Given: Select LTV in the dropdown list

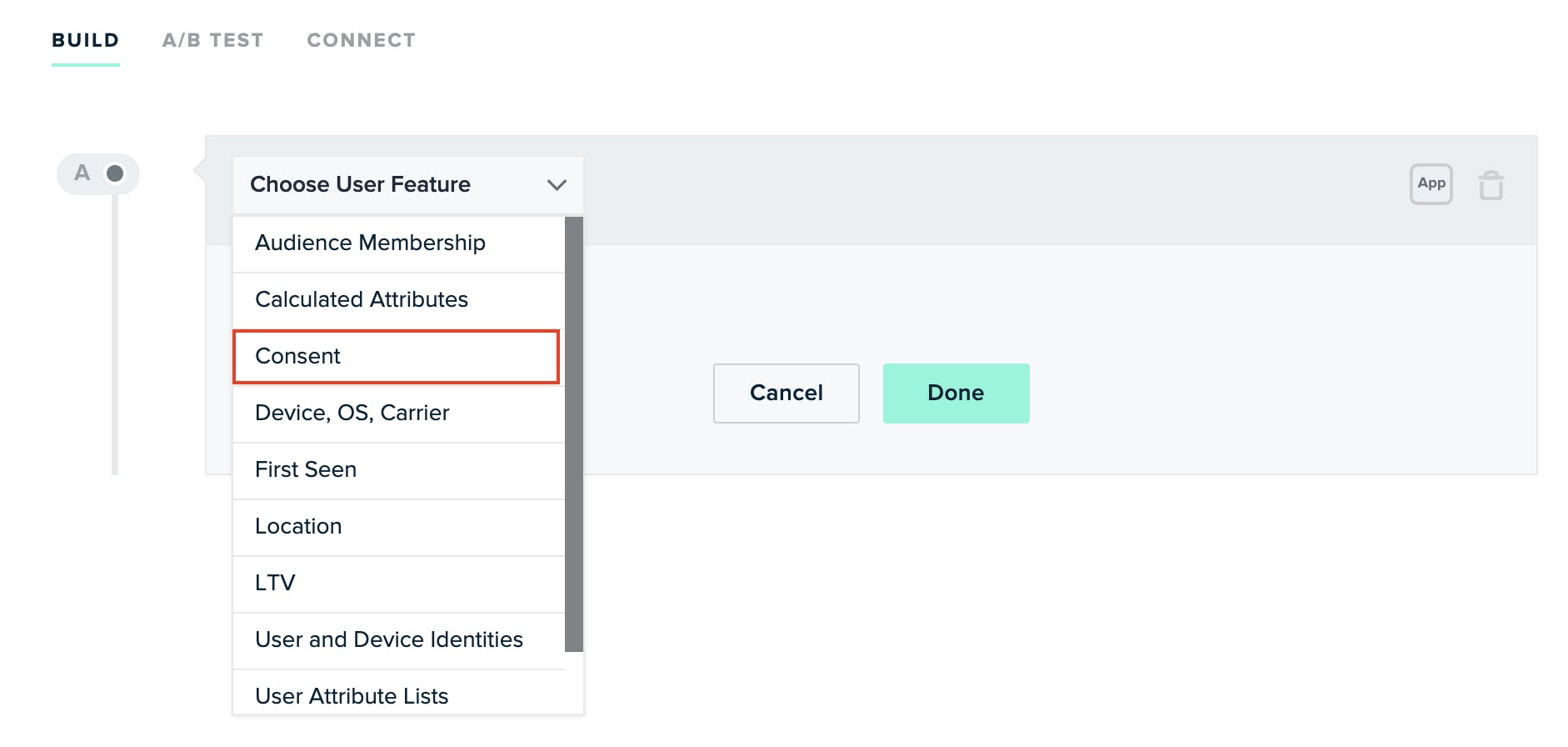Looking at the screenshot, I should pos(275,583).
